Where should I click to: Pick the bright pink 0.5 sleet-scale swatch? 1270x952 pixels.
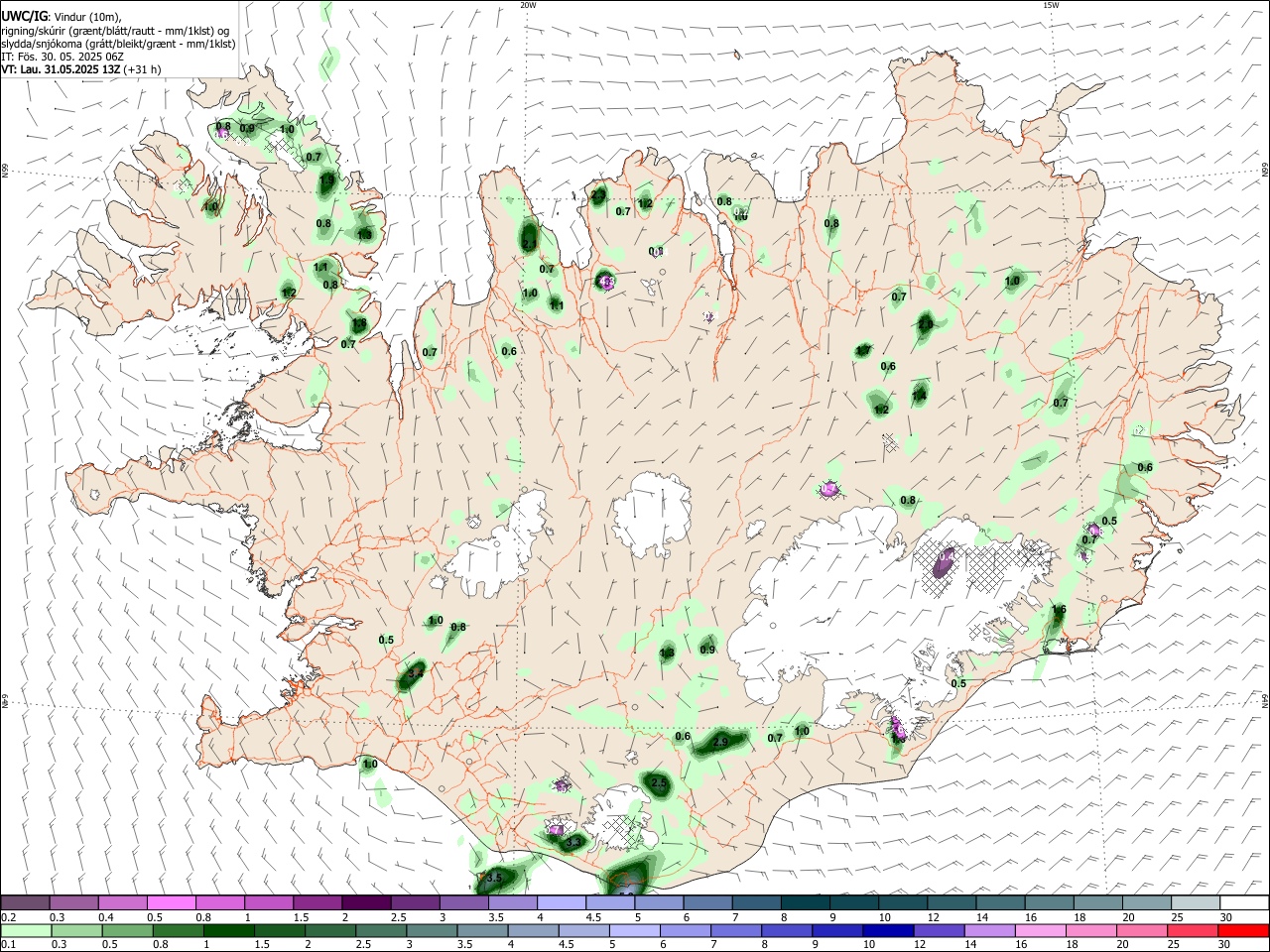(x=171, y=903)
